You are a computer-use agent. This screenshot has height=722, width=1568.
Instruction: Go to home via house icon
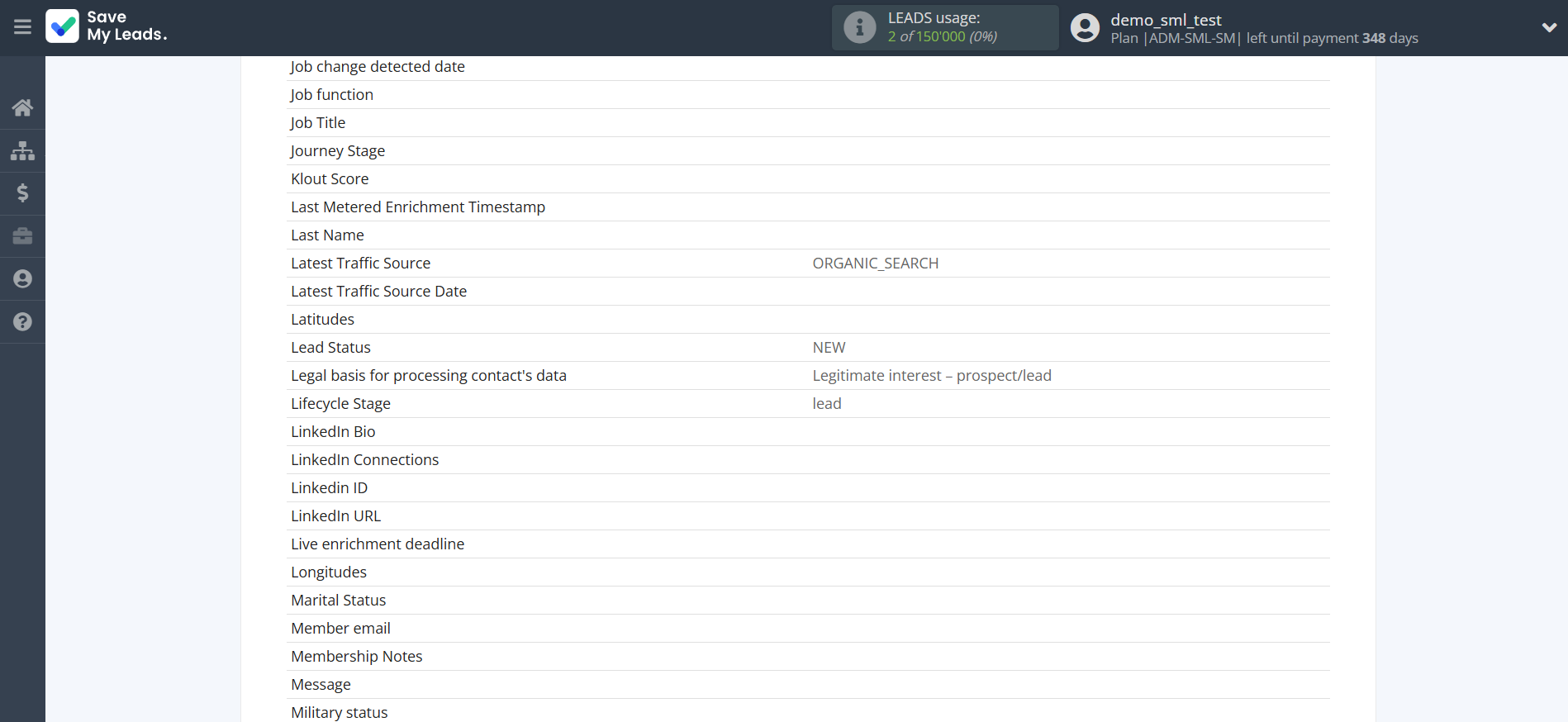tap(22, 107)
